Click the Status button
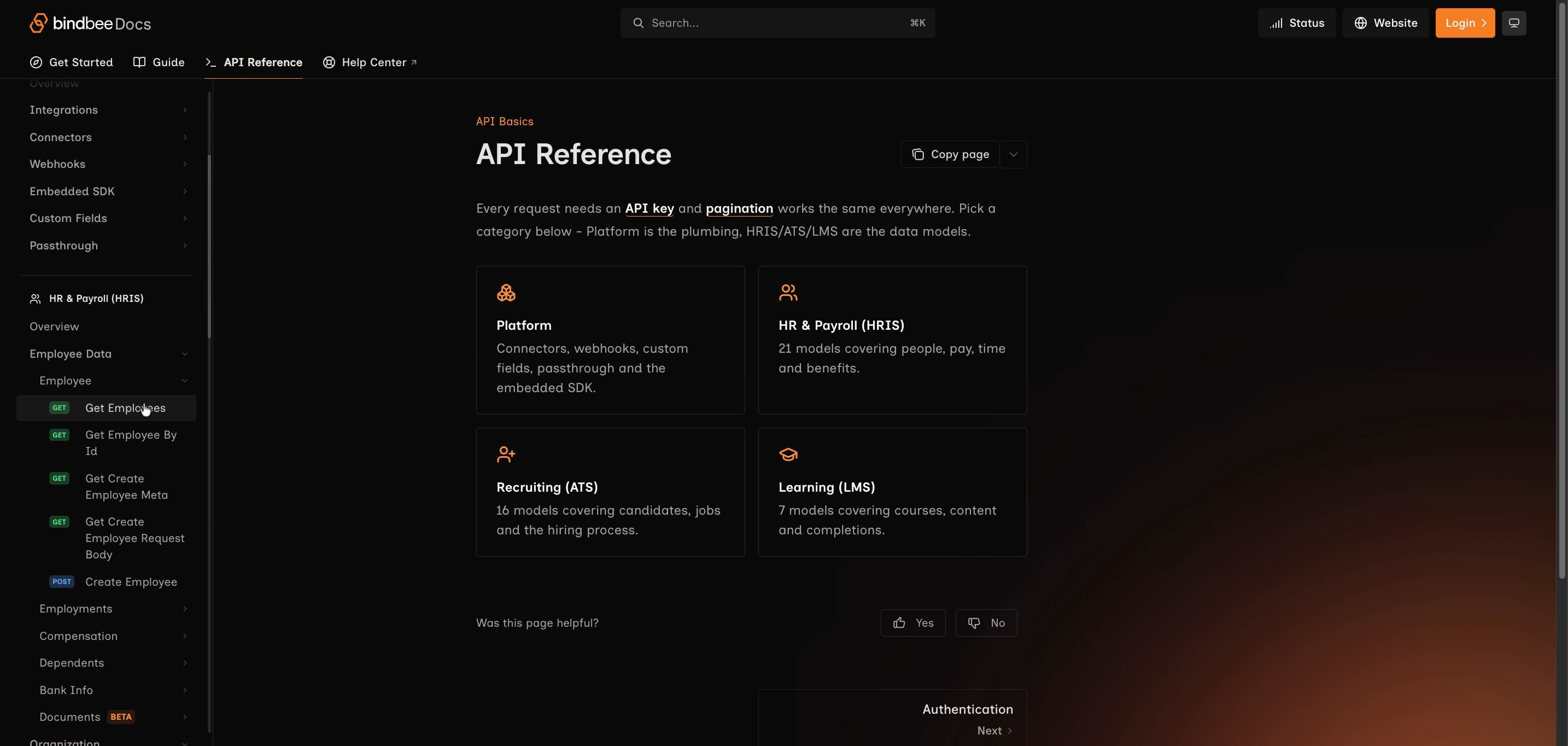The image size is (1568, 746). point(1296,23)
